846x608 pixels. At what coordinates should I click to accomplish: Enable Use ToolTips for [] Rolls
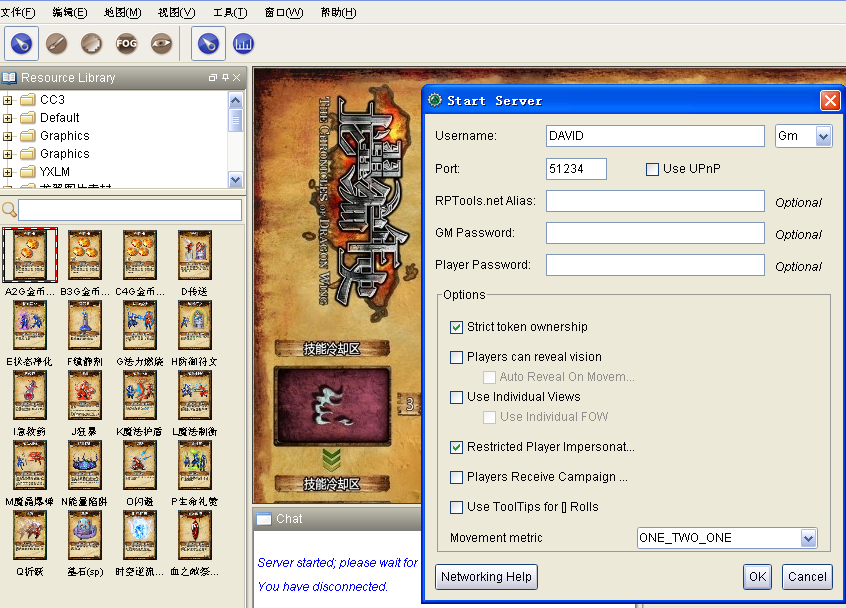pyautogui.click(x=456, y=507)
